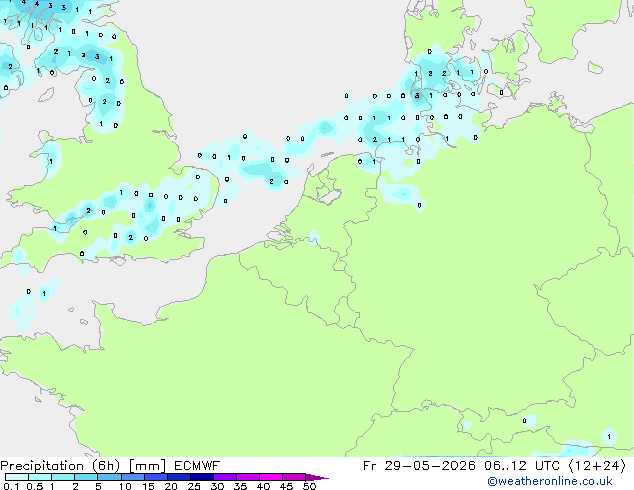
Task: Click the "20" legend scale label
Action: pyautogui.click(x=171, y=486)
